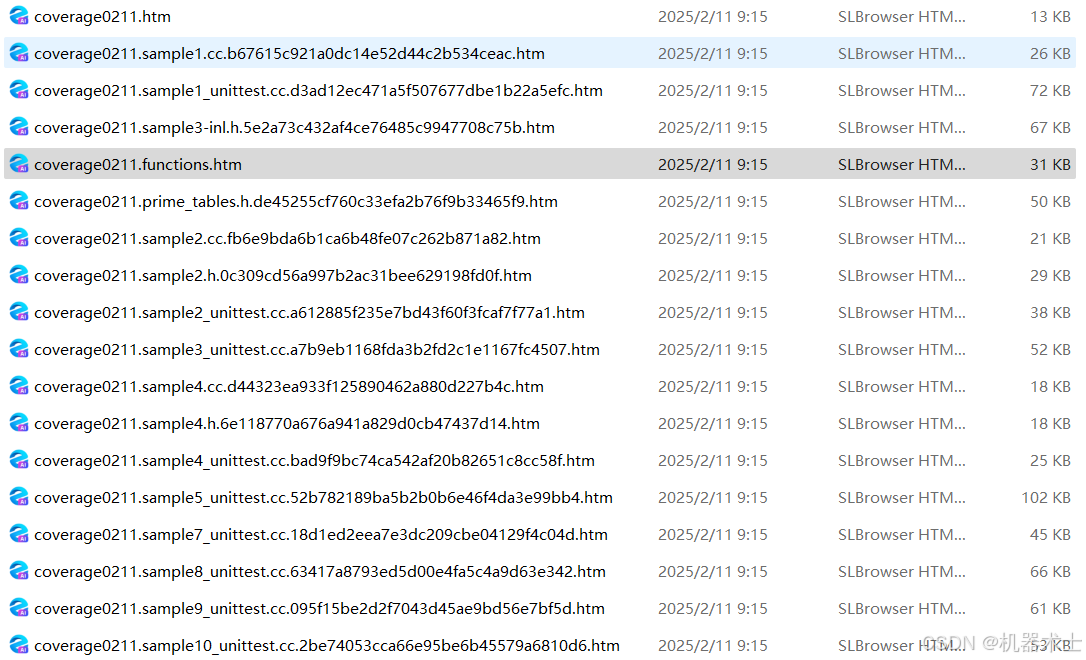Click the browser icon next to sample3-inl.h file
Viewport: 1086px width, 660px height.
coord(18,127)
